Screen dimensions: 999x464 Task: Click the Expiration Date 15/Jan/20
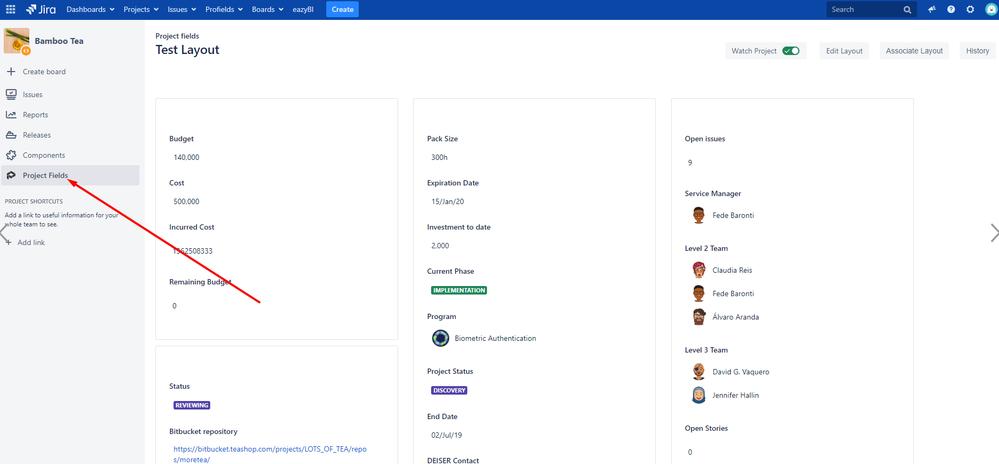point(448,201)
